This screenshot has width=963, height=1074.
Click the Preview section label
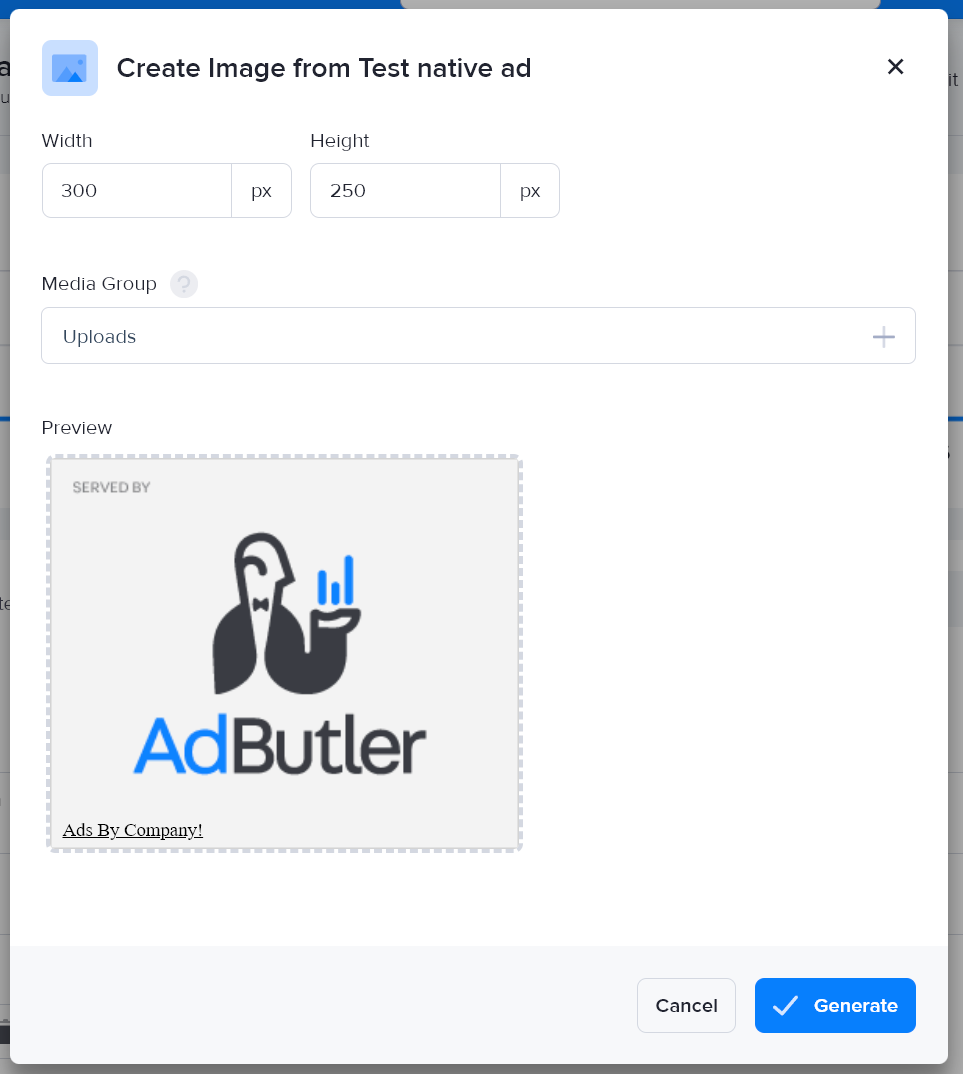tap(77, 428)
